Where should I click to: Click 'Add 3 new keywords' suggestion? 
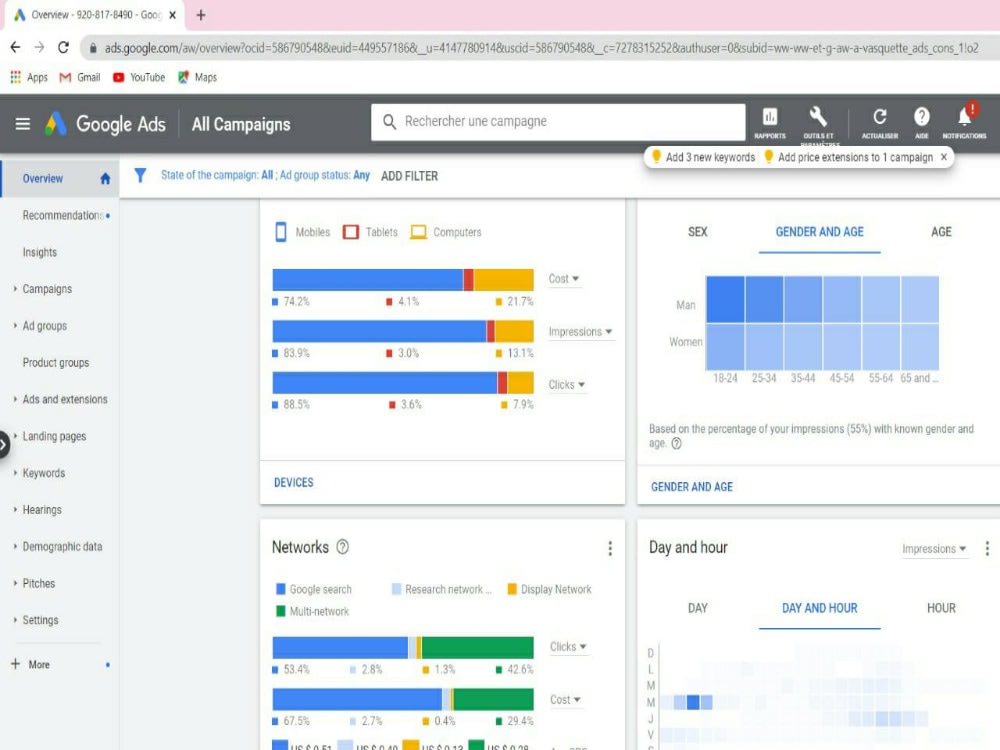click(703, 157)
